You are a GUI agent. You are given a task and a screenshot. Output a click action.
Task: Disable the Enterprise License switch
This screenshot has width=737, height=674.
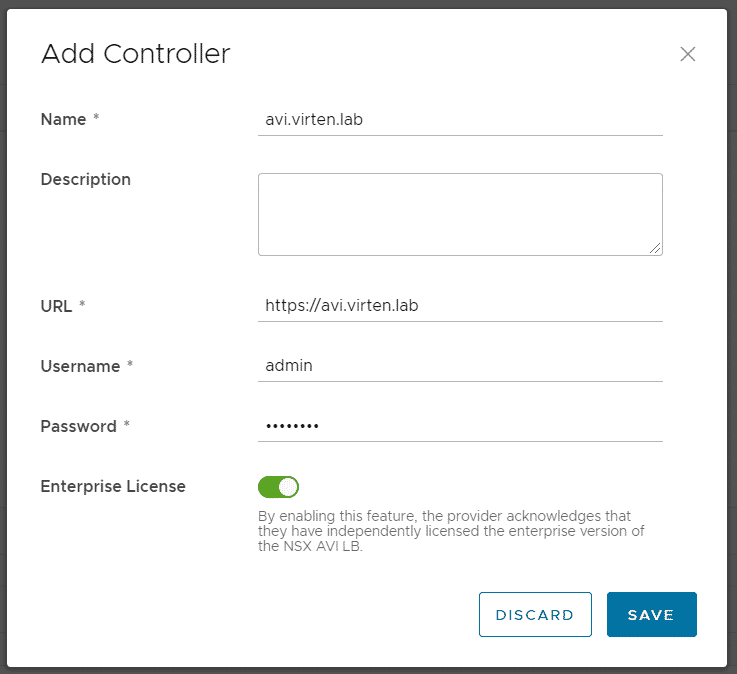click(x=278, y=487)
